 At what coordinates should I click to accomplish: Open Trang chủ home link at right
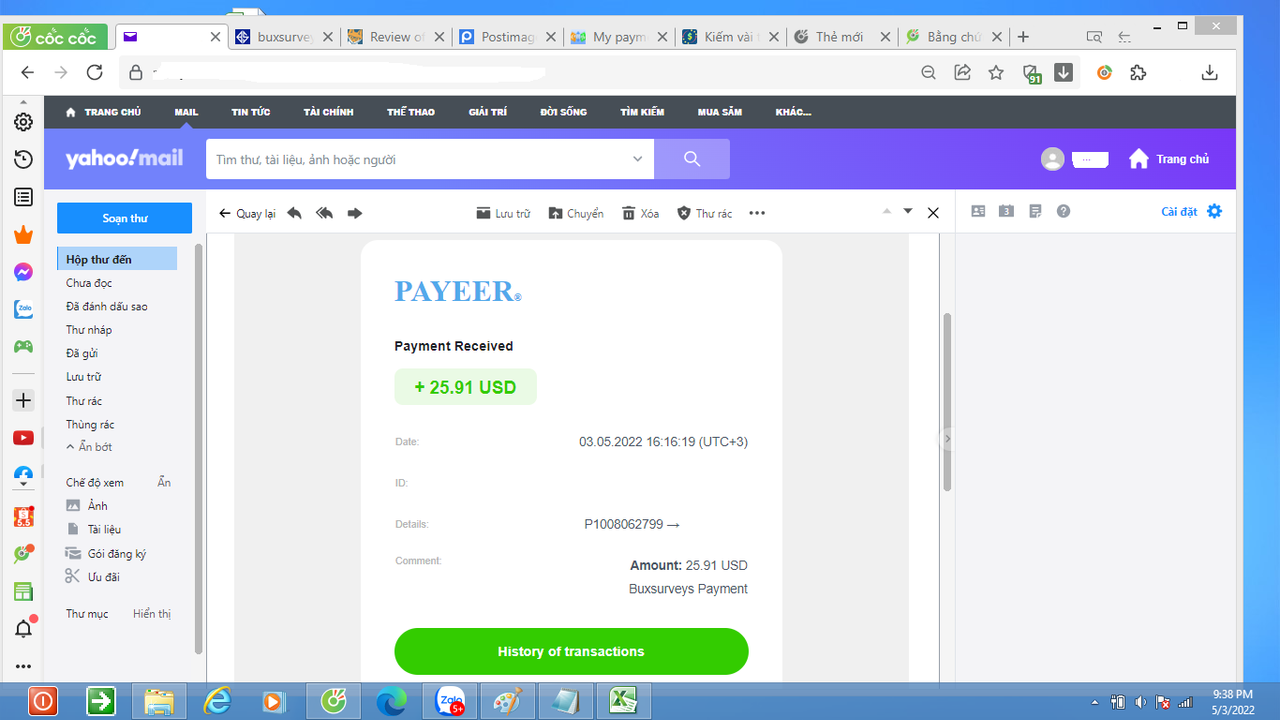[x=1169, y=159]
